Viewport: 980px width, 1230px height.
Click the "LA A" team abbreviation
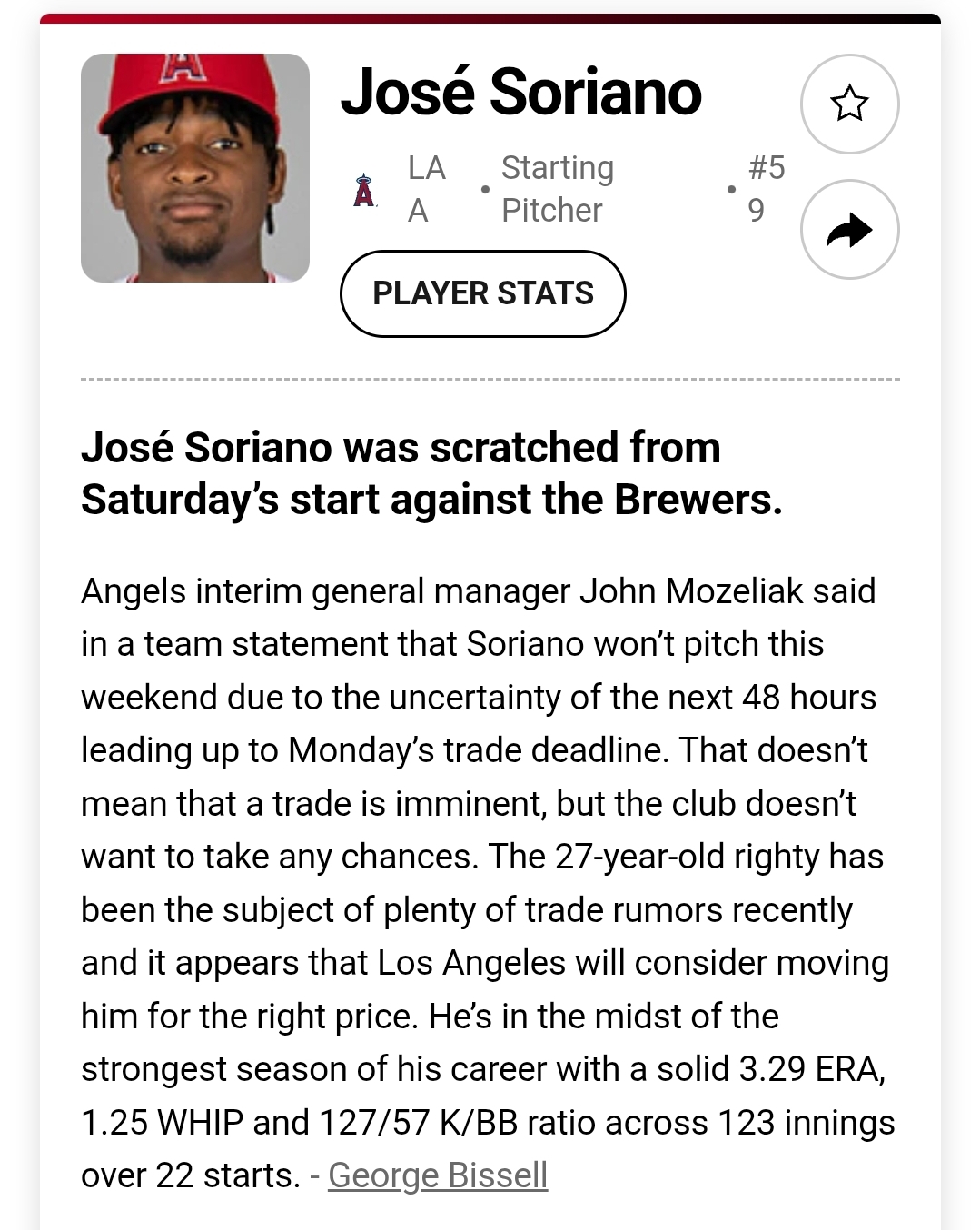tap(426, 189)
